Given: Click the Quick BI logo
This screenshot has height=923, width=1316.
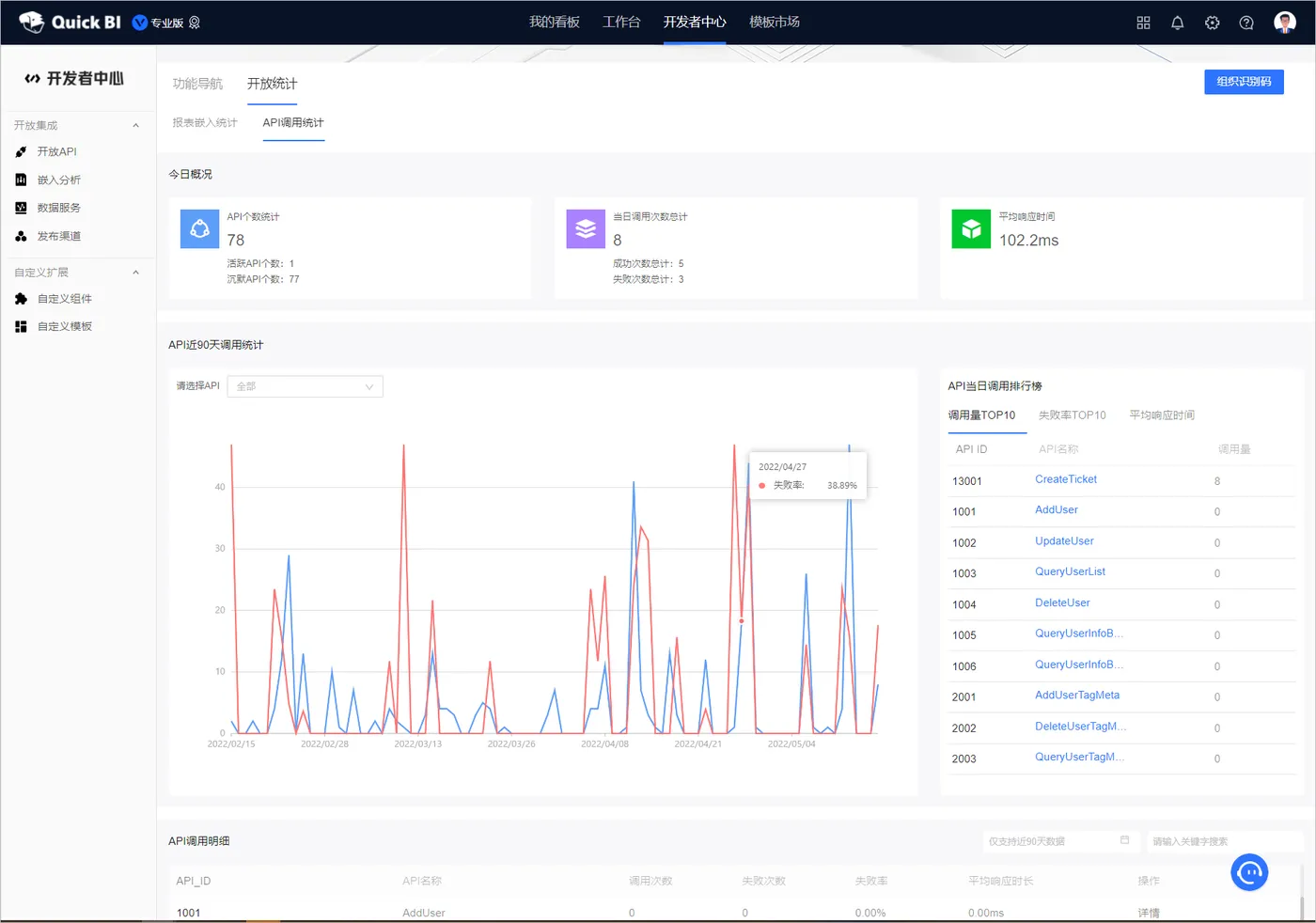Looking at the screenshot, I should tap(70, 23).
